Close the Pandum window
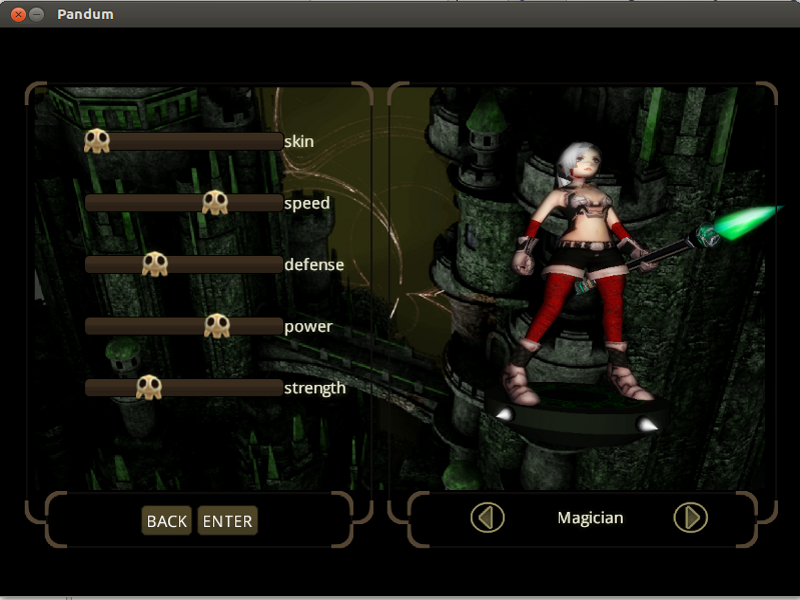The height and width of the screenshot is (600, 800). [x=18, y=14]
